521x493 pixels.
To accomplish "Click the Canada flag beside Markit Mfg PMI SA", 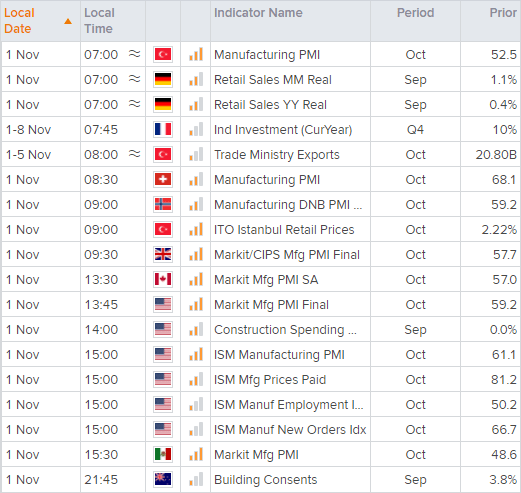I will coord(163,279).
